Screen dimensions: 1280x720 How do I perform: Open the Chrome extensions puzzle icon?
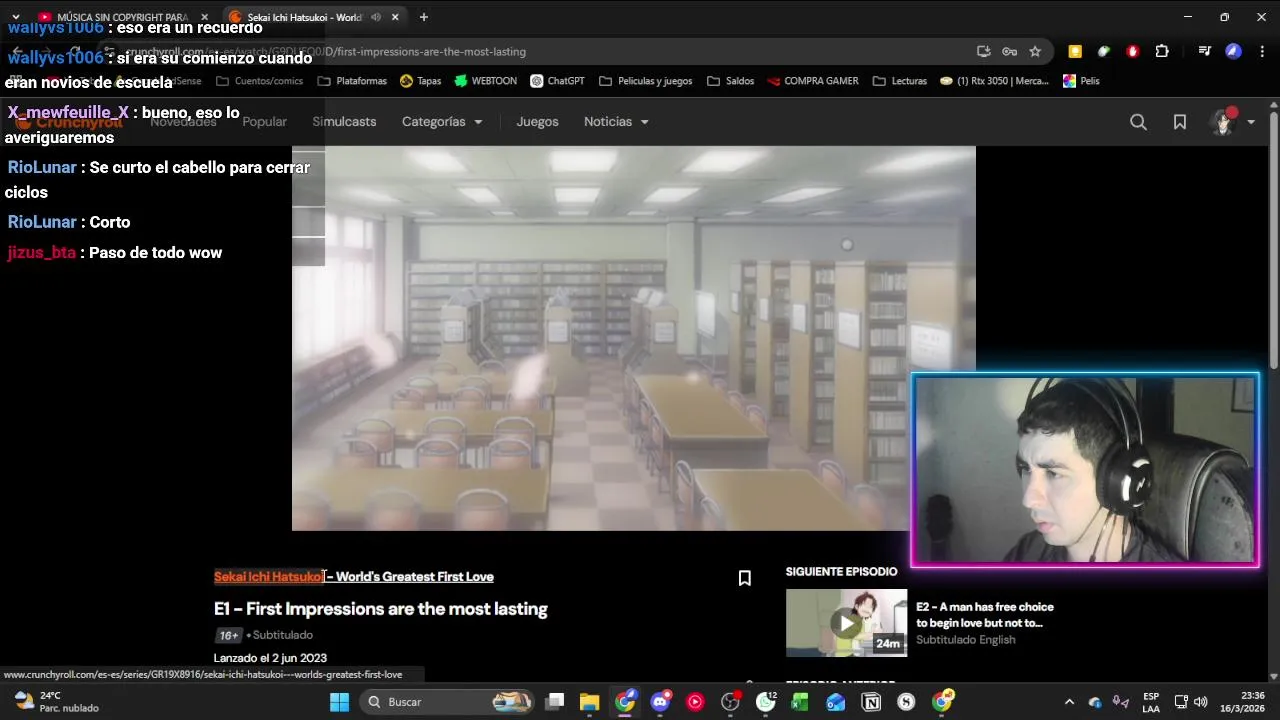coord(1162,52)
